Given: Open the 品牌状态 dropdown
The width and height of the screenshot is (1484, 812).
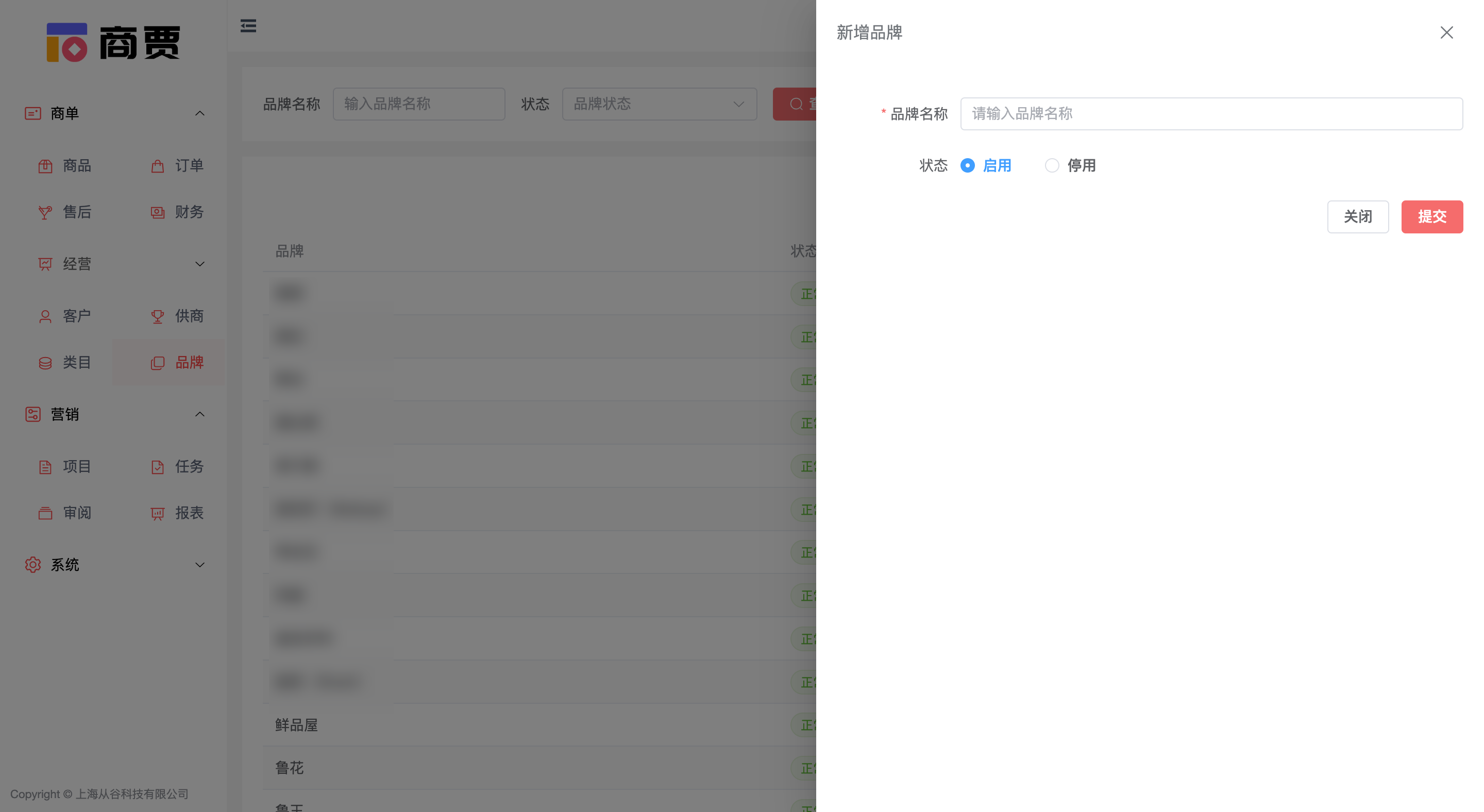Looking at the screenshot, I should 659,104.
